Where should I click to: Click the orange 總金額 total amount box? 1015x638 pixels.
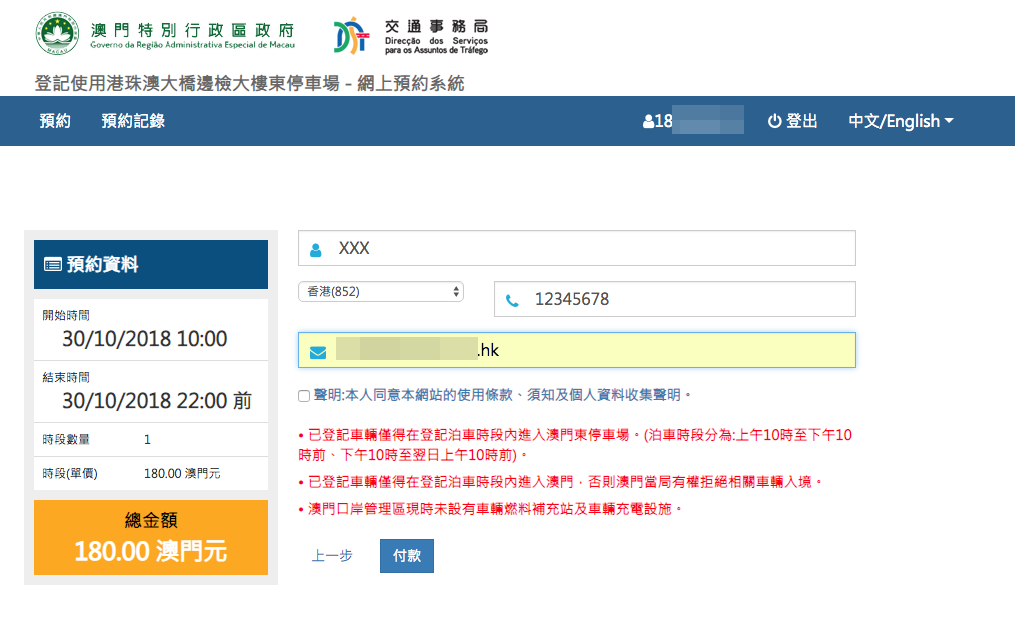coord(151,538)
